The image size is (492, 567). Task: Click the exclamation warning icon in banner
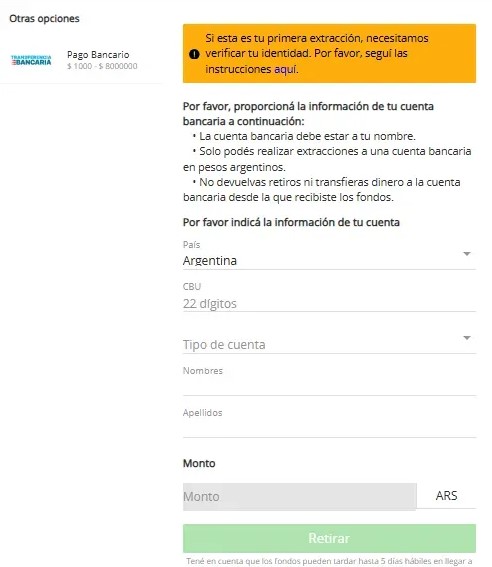point(194,54)
